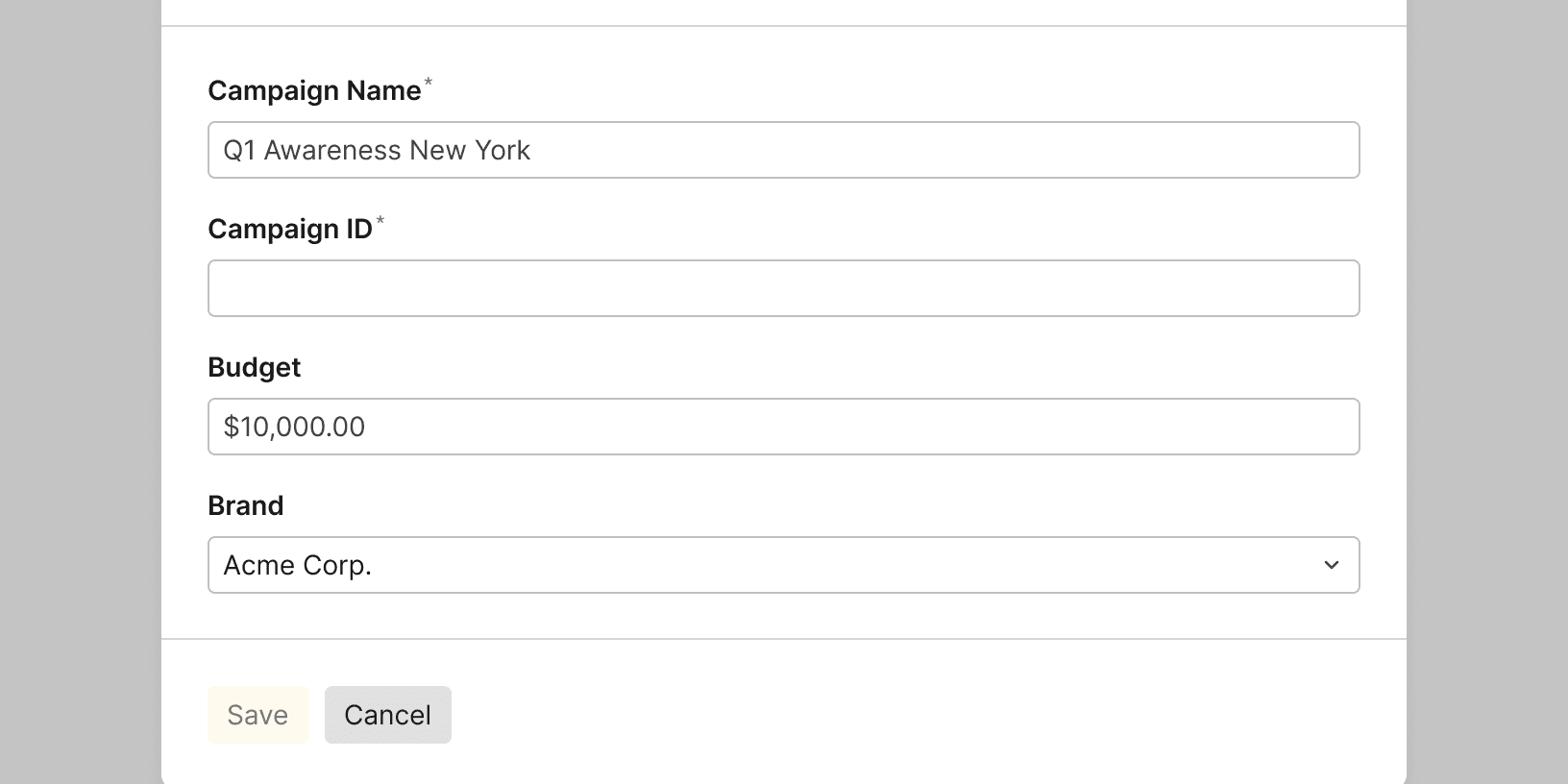
Task: Click the Brand dropdown chevron arrow
Action: 1331,565
